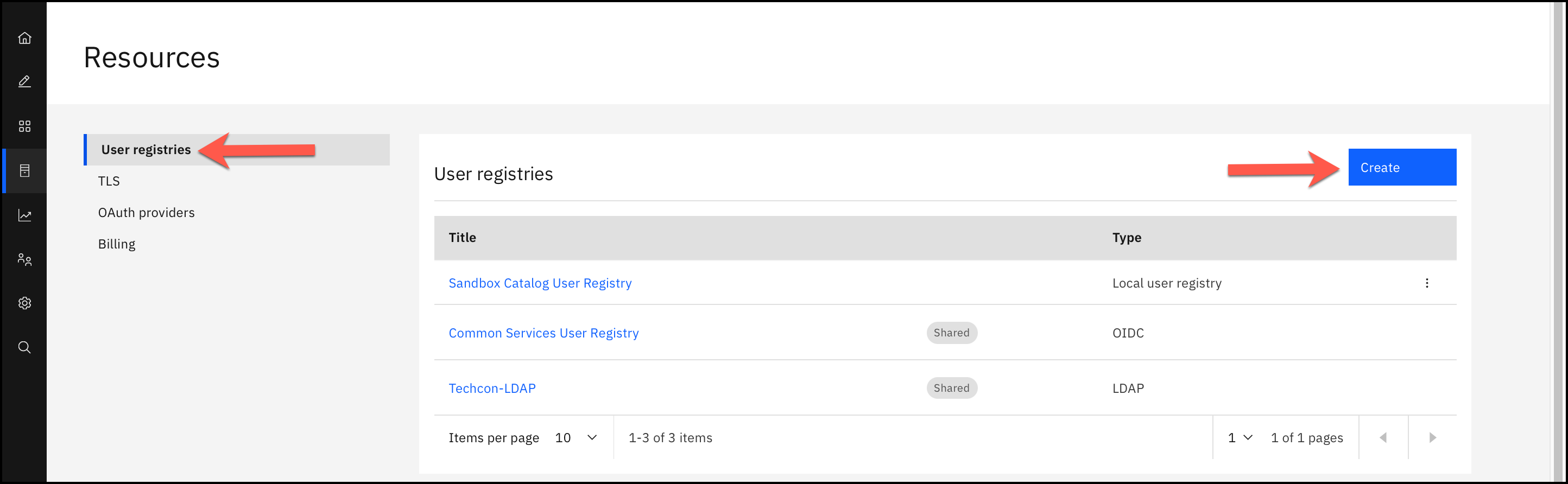Open the Members people icon

(24, 259)
